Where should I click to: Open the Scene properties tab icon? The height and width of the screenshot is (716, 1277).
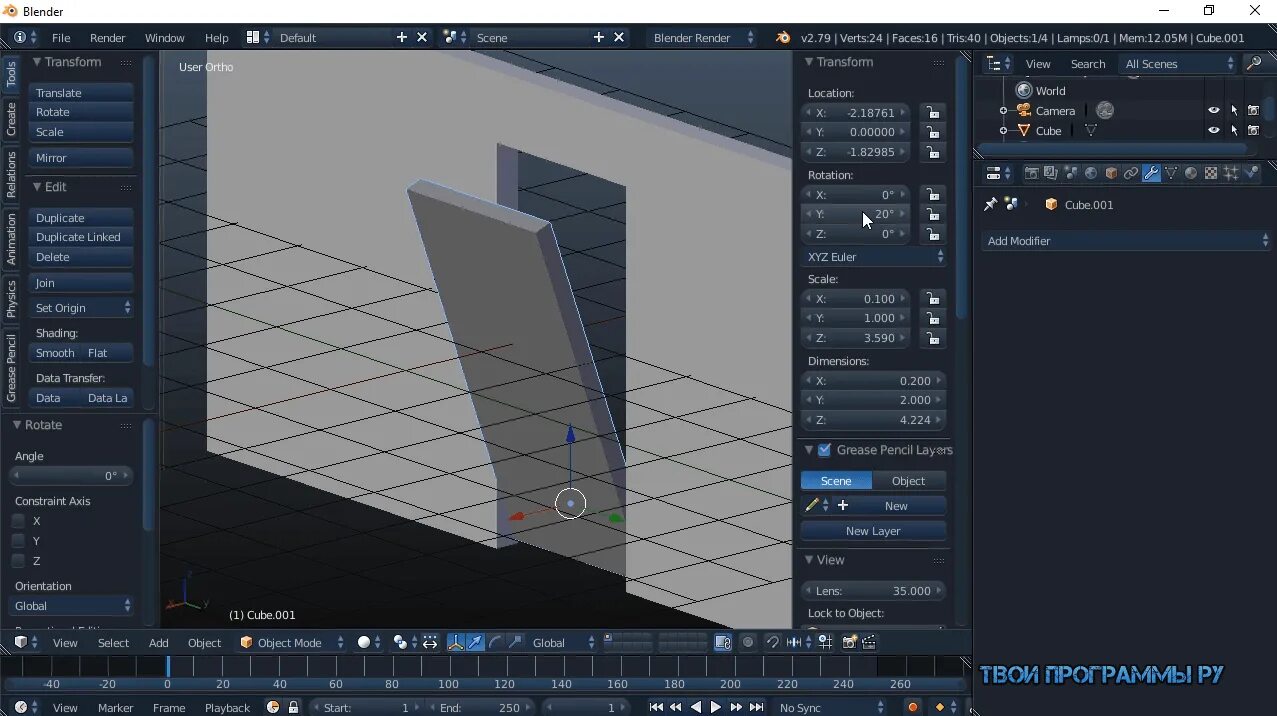pyautogui.click(x=1071, y=173)
